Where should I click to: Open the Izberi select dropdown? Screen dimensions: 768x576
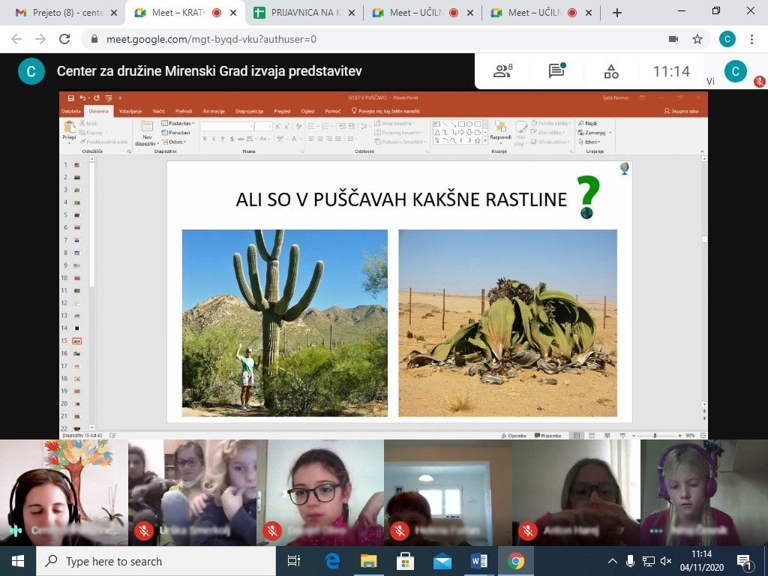[590, 142]
